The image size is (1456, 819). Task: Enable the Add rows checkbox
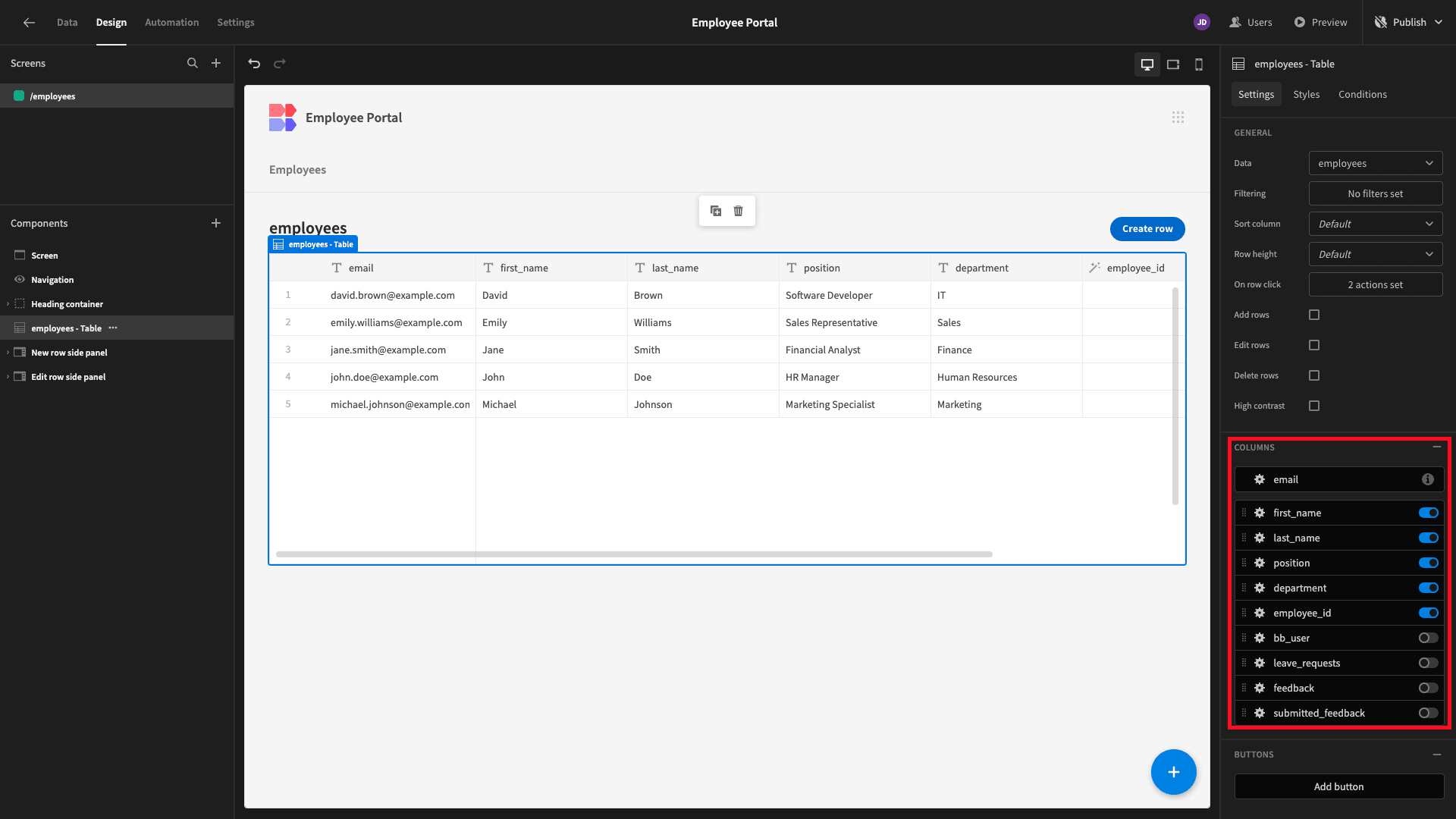click(1314, 315)
